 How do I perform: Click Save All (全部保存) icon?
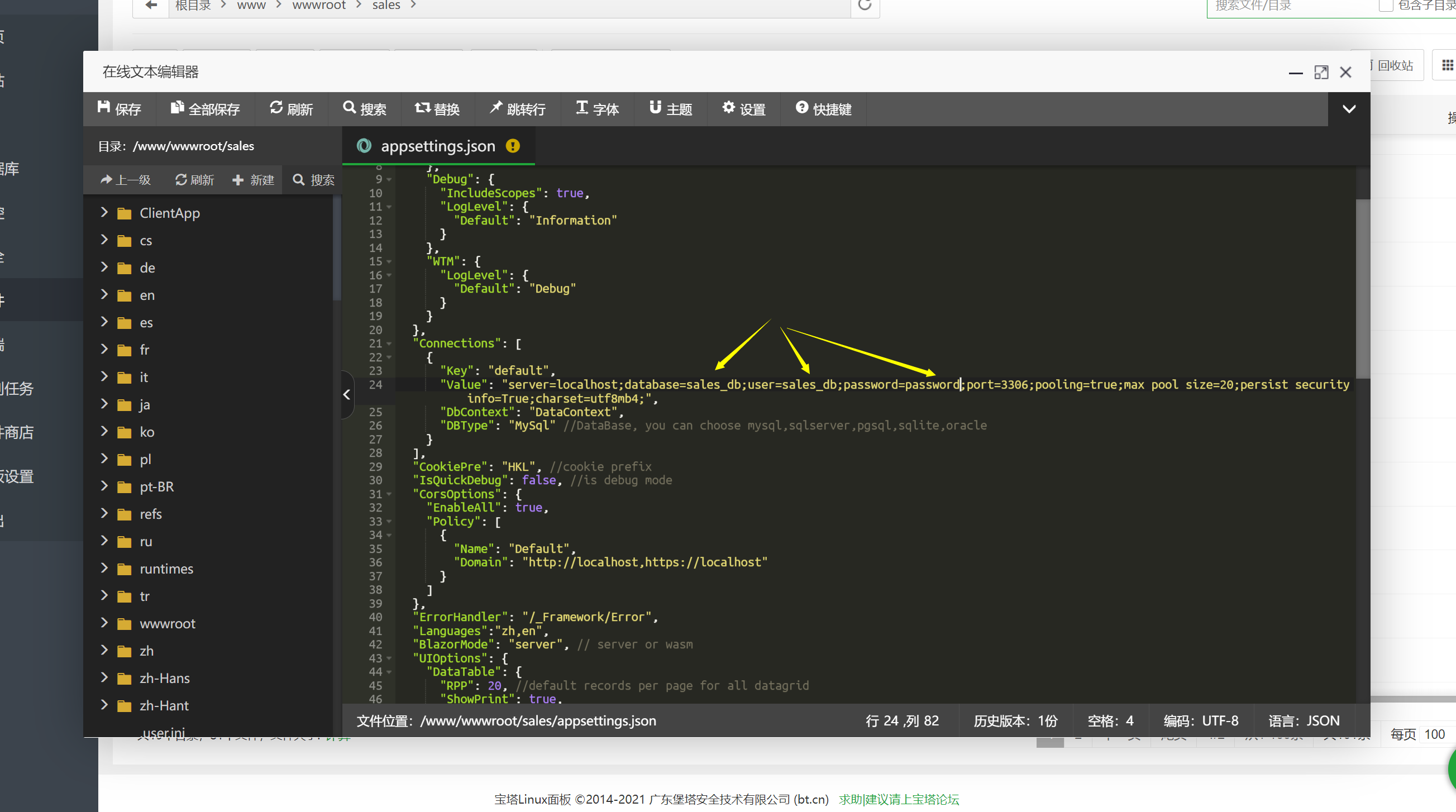[178, 108]
